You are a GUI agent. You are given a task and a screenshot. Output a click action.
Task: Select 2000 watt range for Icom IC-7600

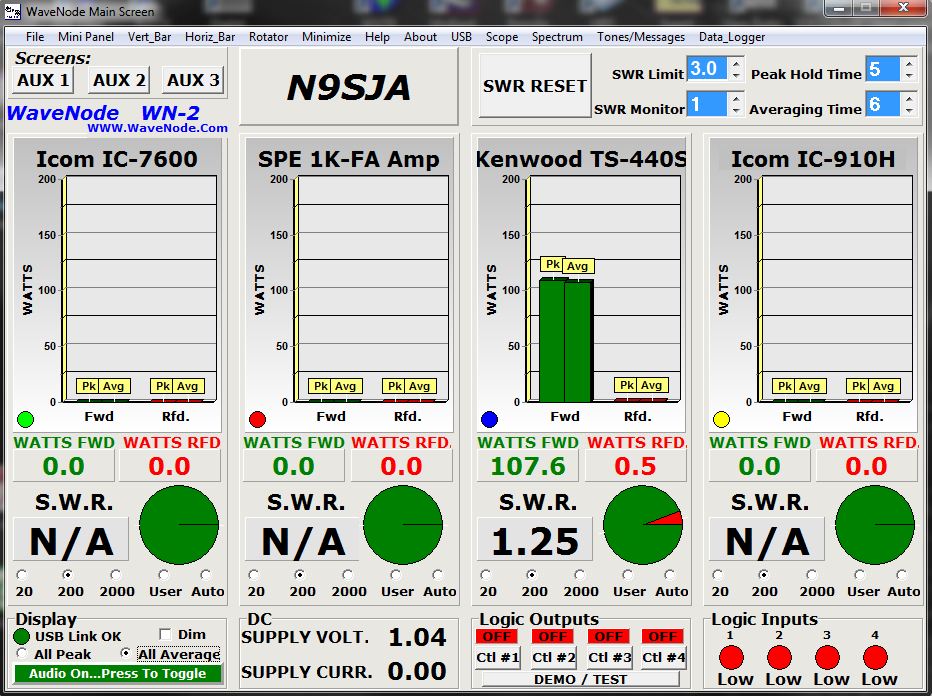[x=115, y=575]
